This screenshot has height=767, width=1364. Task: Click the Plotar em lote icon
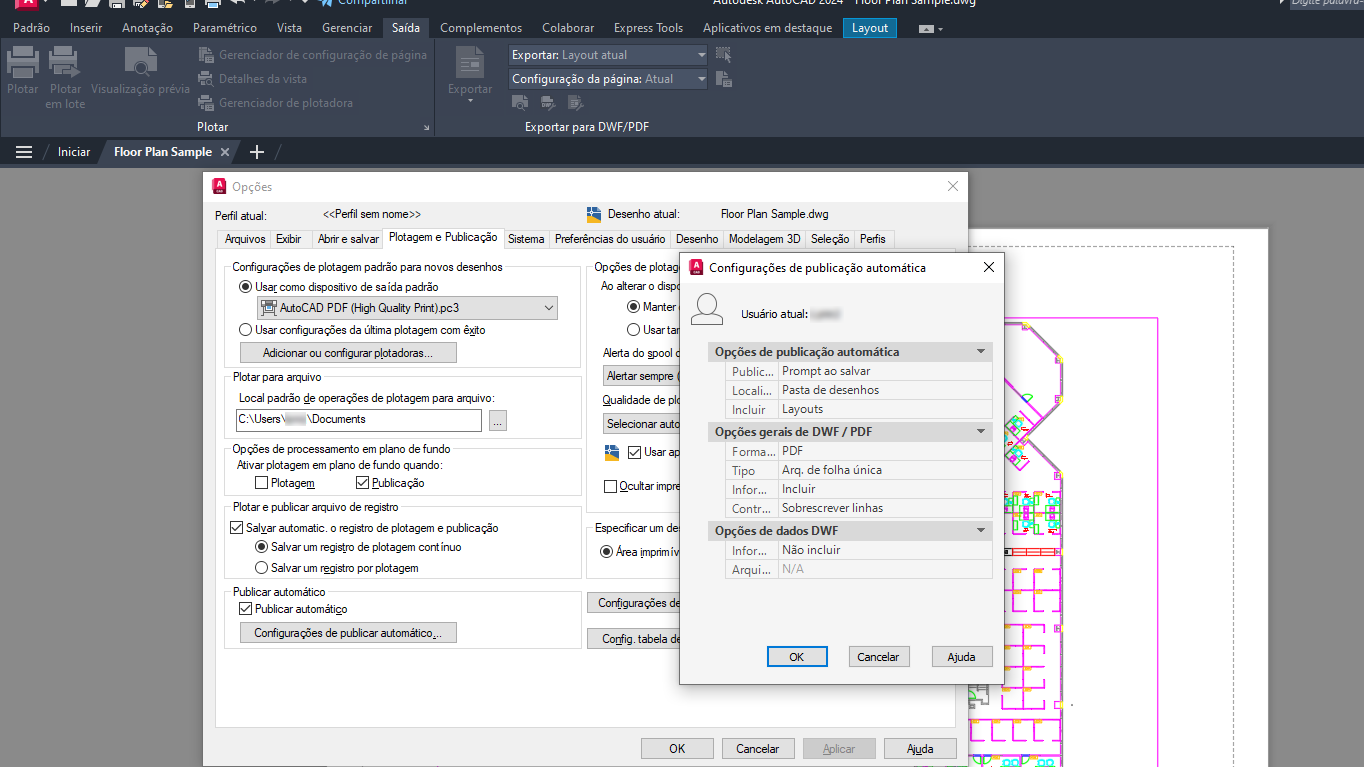65,62
